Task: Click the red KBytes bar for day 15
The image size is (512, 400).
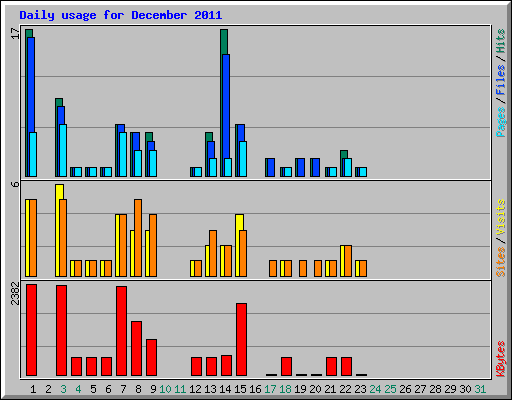Action: point(241,340)
